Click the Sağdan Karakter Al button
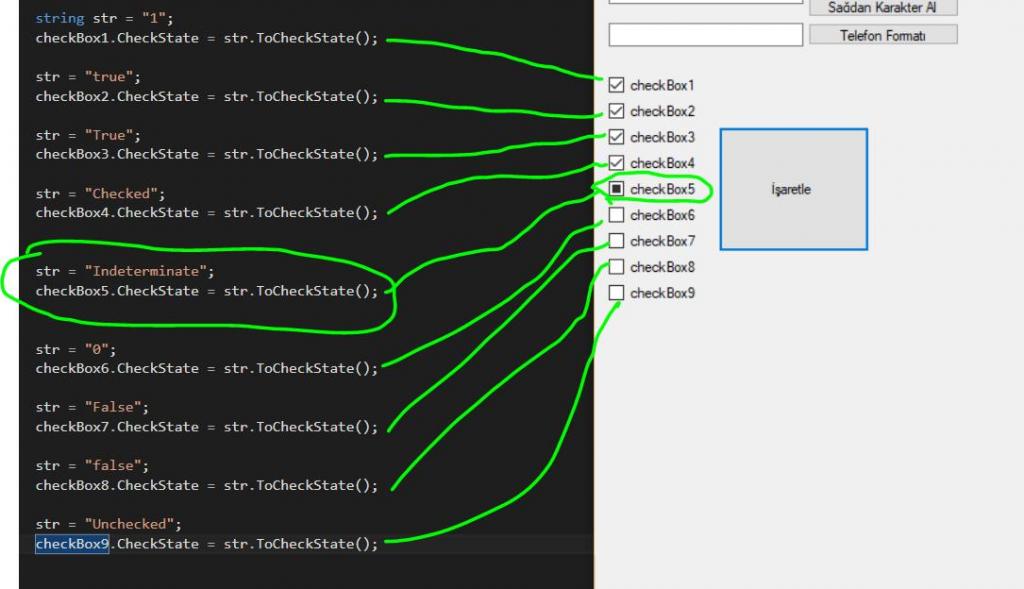The height and width of the screenshot is (589, 1024). (884, 7)
